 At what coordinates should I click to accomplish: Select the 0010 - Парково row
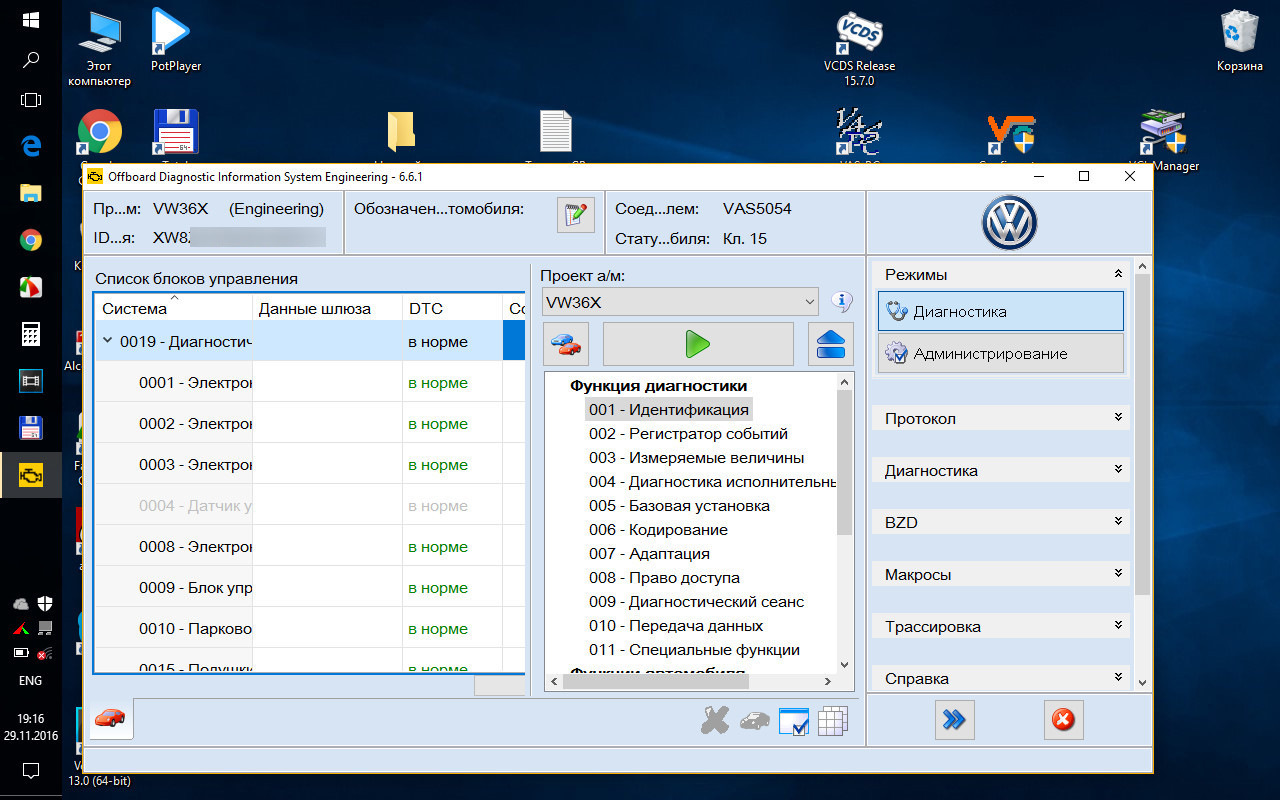pyautogui.click(x=309, y=628)
